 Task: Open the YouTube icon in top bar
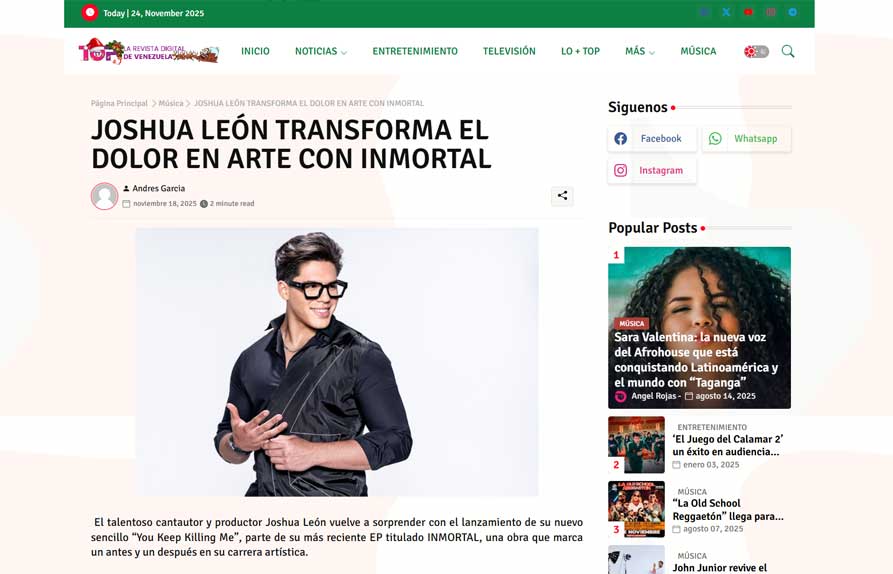click(x=748, y=12)
